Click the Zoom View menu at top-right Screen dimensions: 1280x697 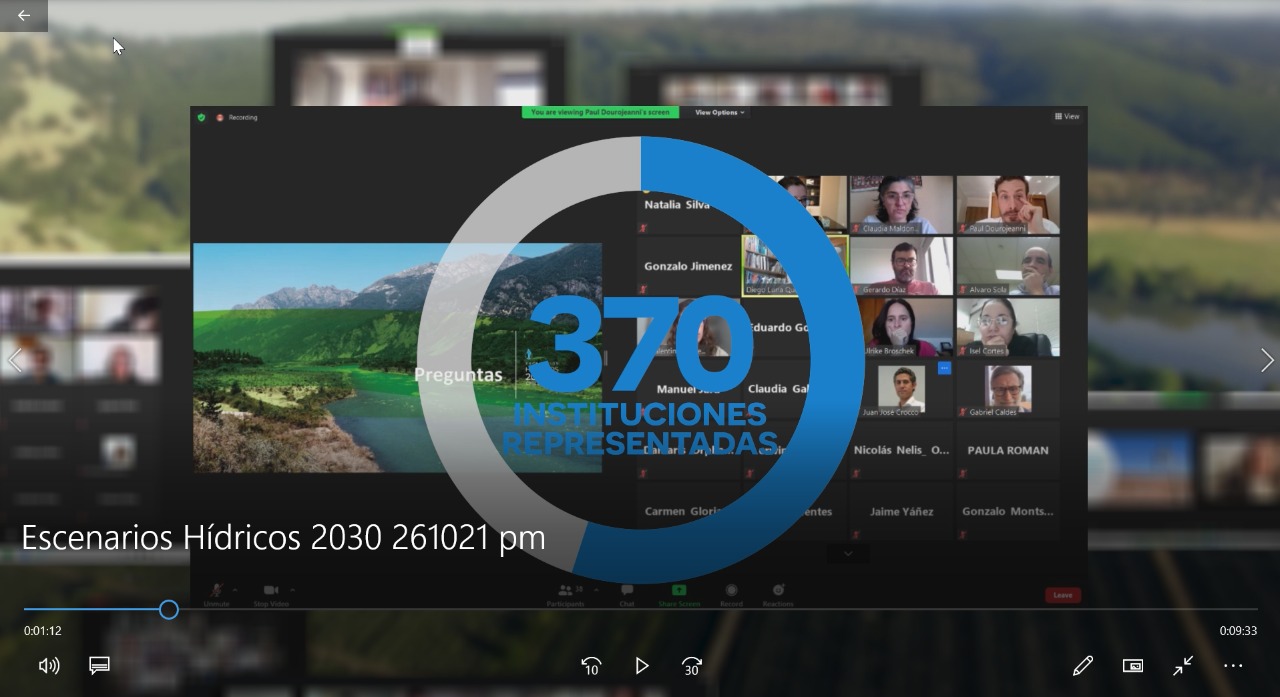[1067, 117]
